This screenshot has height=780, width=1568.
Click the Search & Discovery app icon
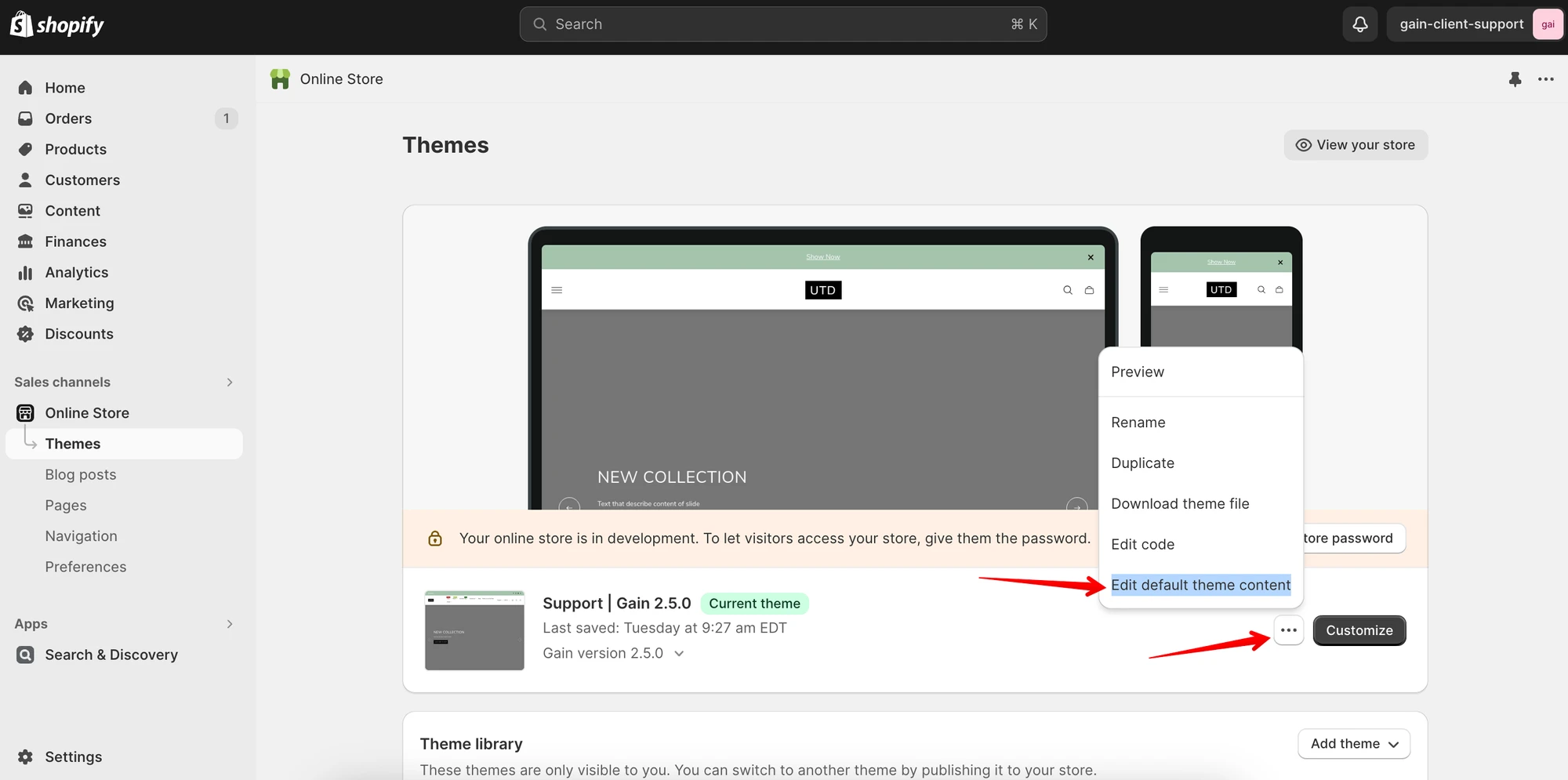tap(26, 655)
